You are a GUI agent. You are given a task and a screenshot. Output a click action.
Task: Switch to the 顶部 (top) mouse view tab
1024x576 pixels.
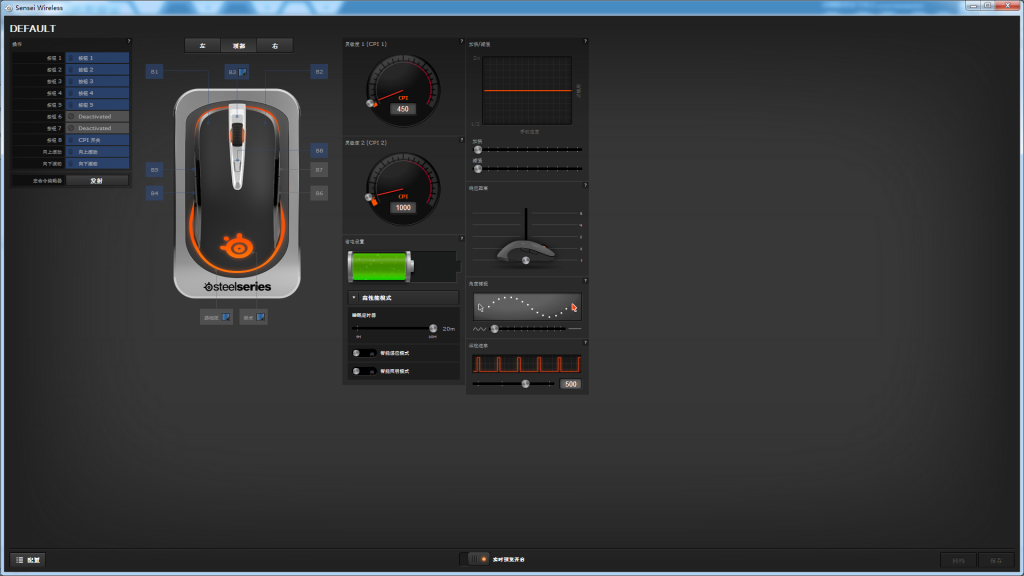[x=238, y=46]
